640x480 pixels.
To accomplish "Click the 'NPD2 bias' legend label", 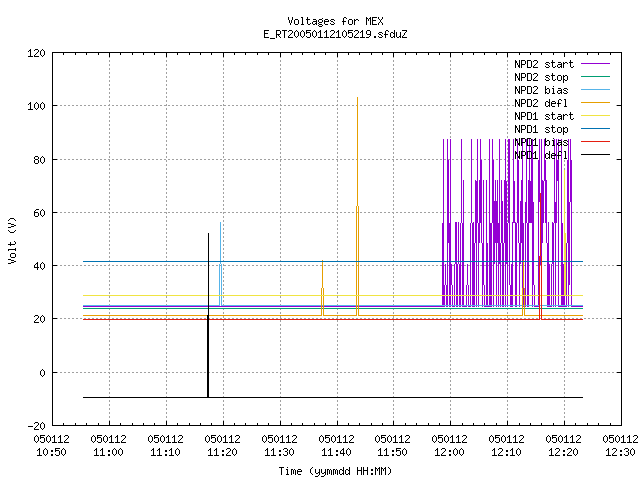I will pyautogui.click(x=541, y=90).
